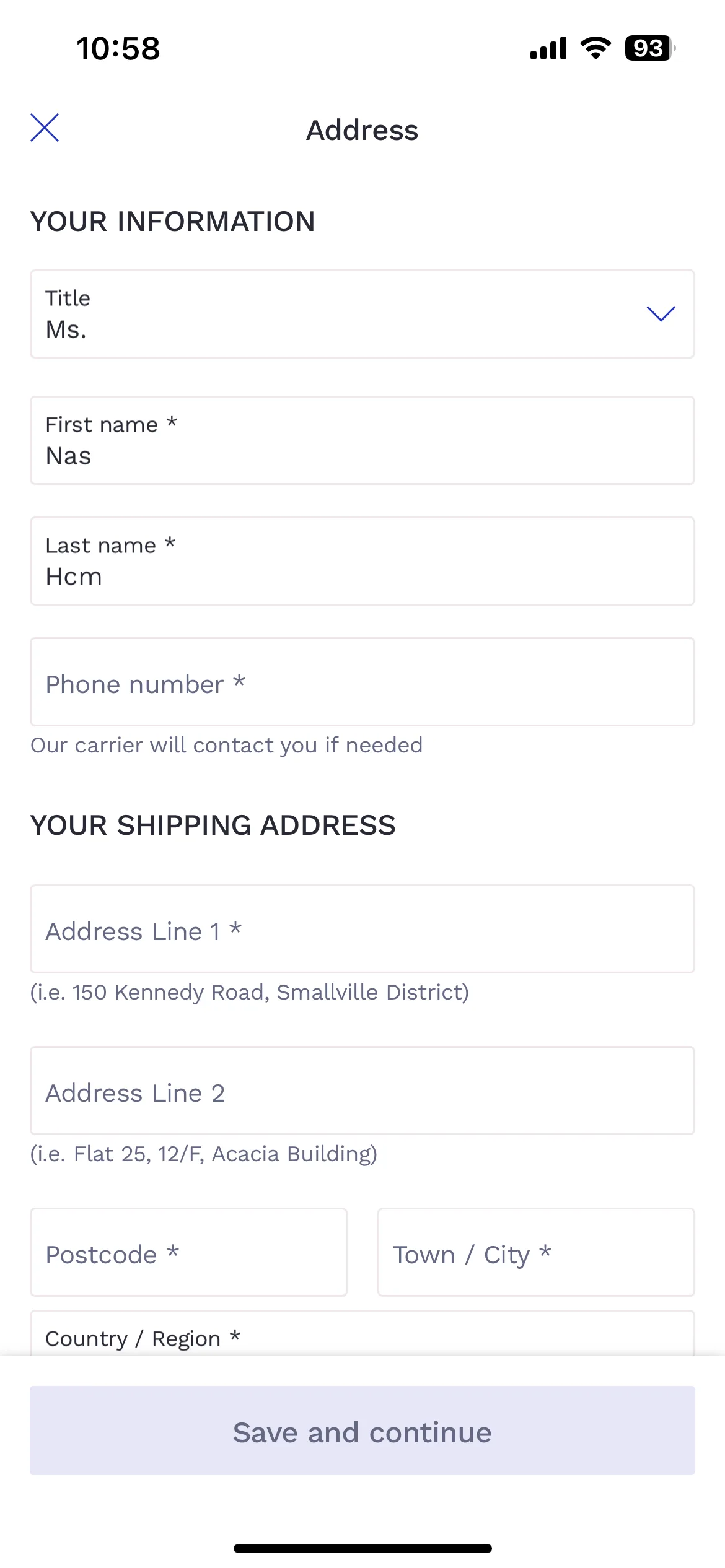The height and width of the screenshot is (1568, 725).
Task: Tap the clock showing 10:58
Action: [x=118, y=48]
